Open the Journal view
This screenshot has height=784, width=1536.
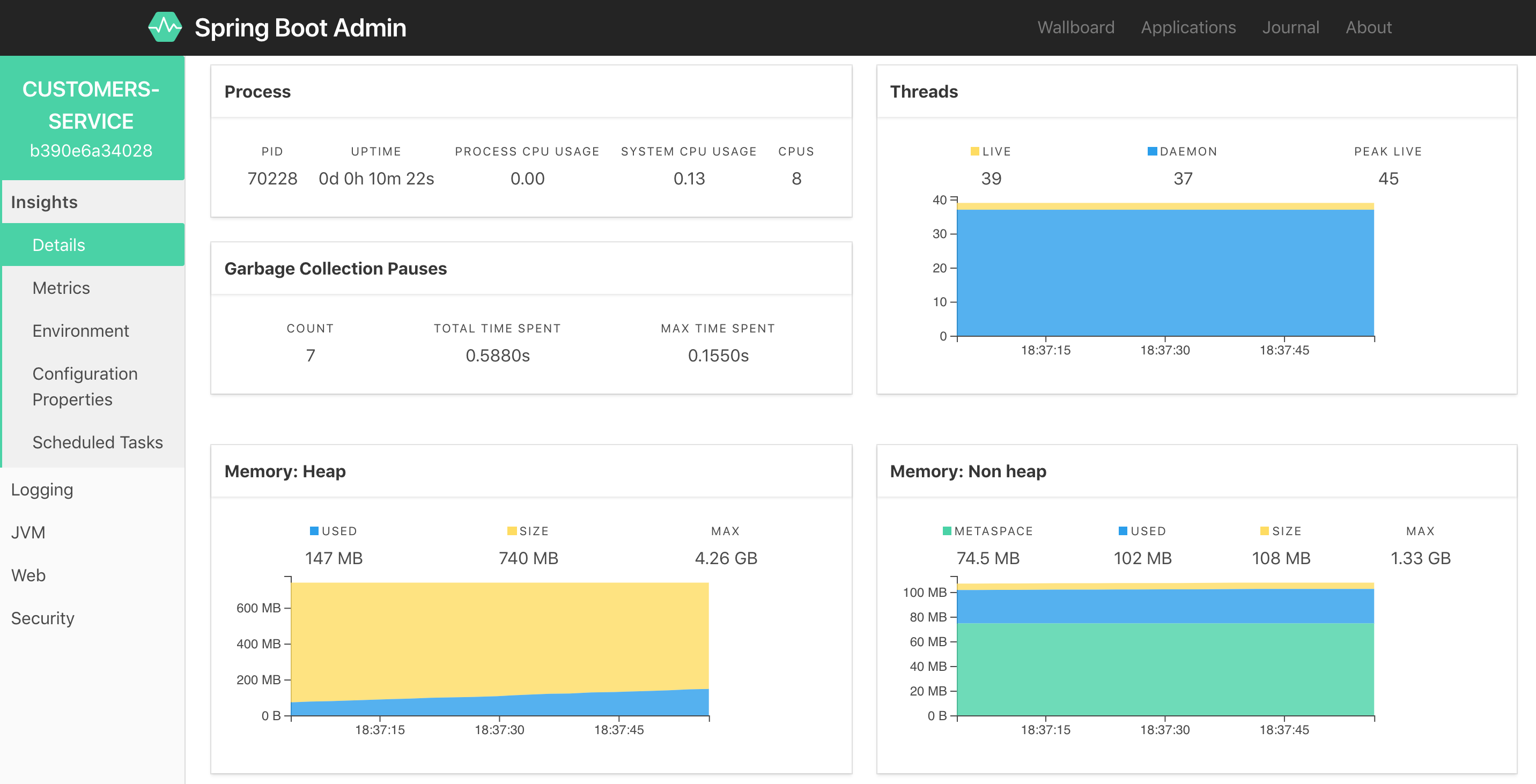(1290, 27)
